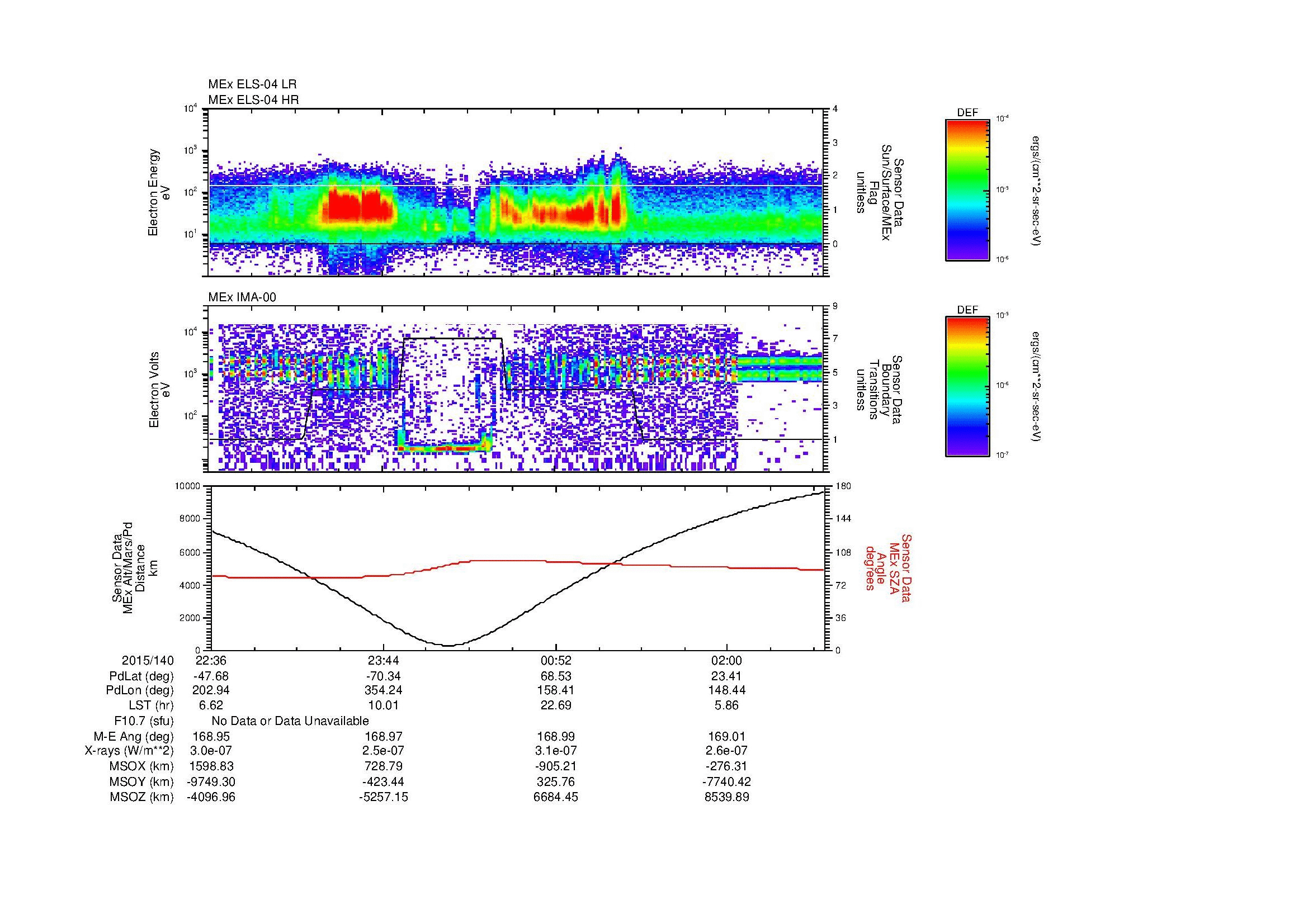Viewport: 1308px width, 924px height.
Task: Click the MSOZ value -4096.96
Action: coord(211,798)
